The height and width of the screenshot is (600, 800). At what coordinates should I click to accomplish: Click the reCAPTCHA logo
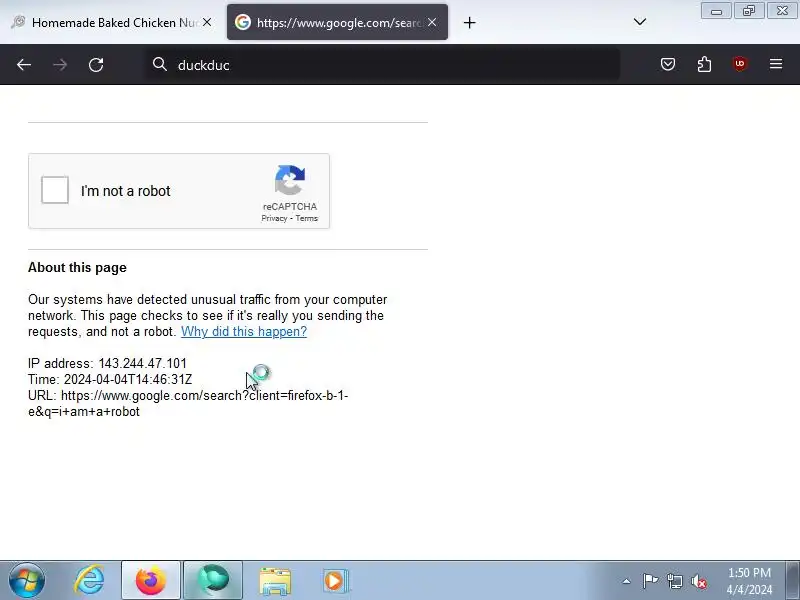[x=290, y=180]
